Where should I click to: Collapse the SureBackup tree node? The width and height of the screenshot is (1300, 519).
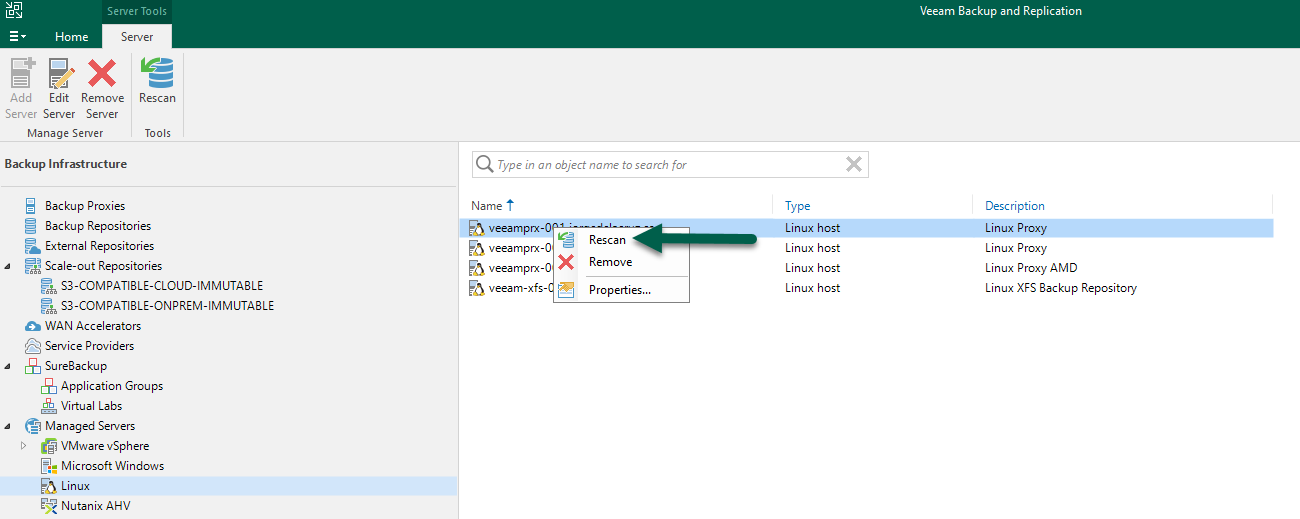9,366
